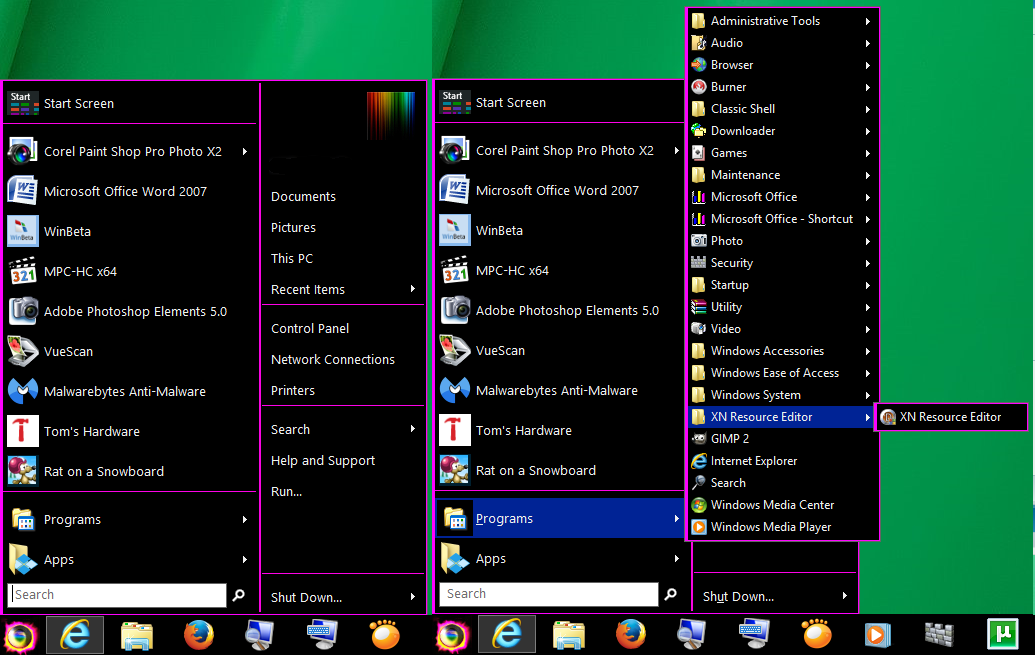Click the Burner disc icon in Programs submenu
1035x655 pixels.
(698, 86)
